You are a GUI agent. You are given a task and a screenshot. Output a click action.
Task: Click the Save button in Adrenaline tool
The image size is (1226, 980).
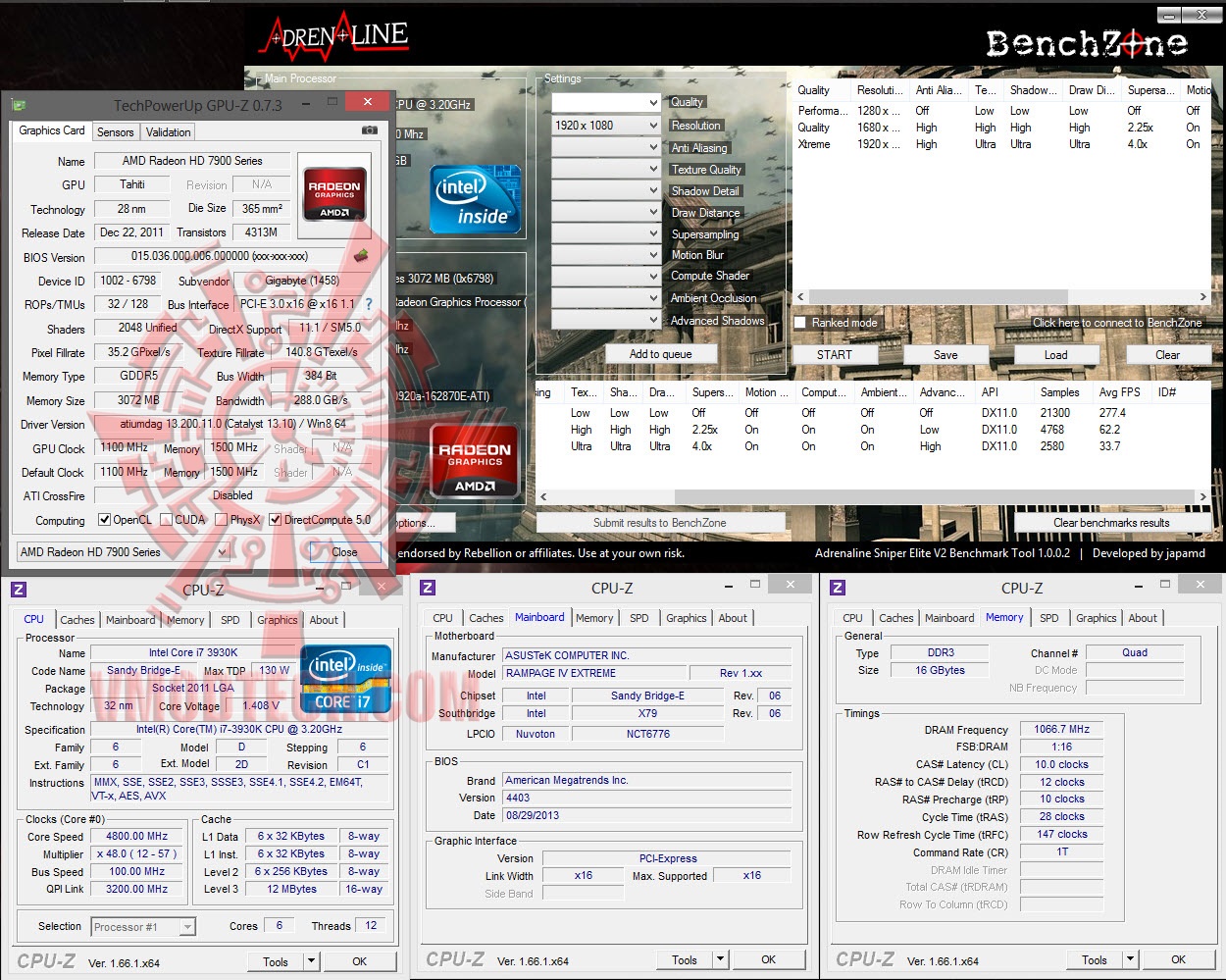pyautogui.click(x=945, y=355)
